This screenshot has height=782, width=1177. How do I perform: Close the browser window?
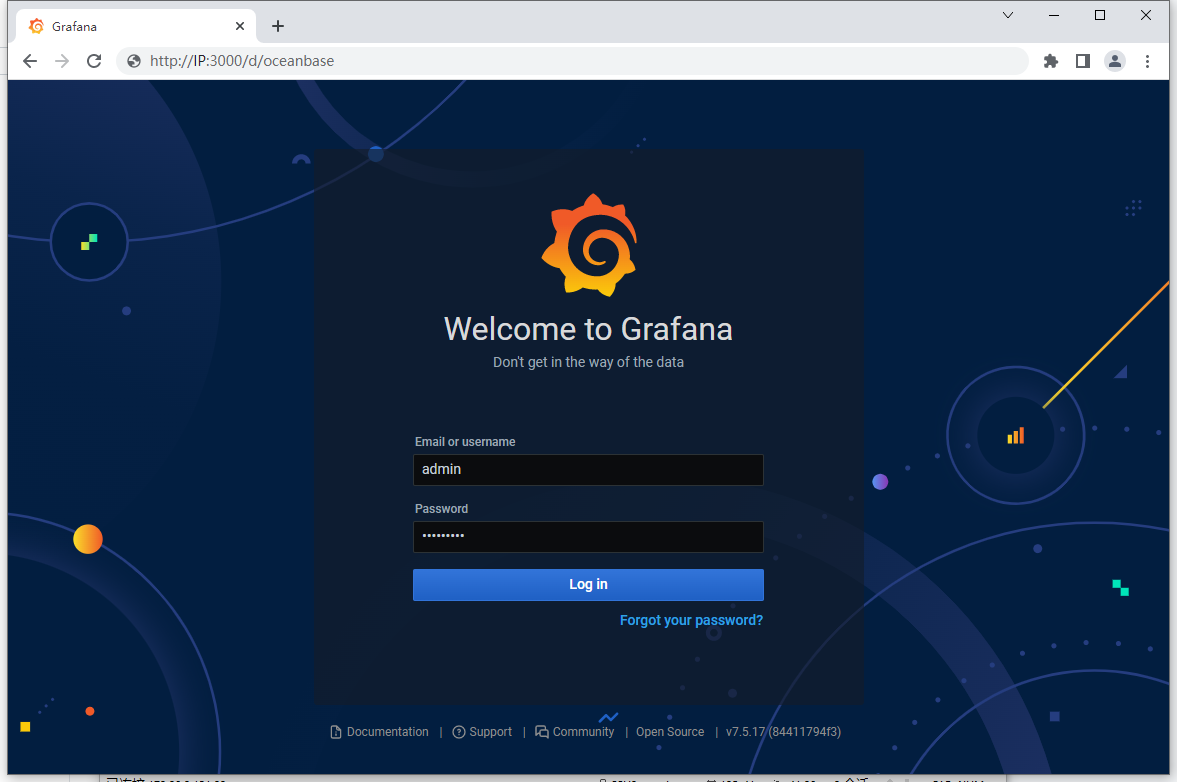coord(1145,15)
